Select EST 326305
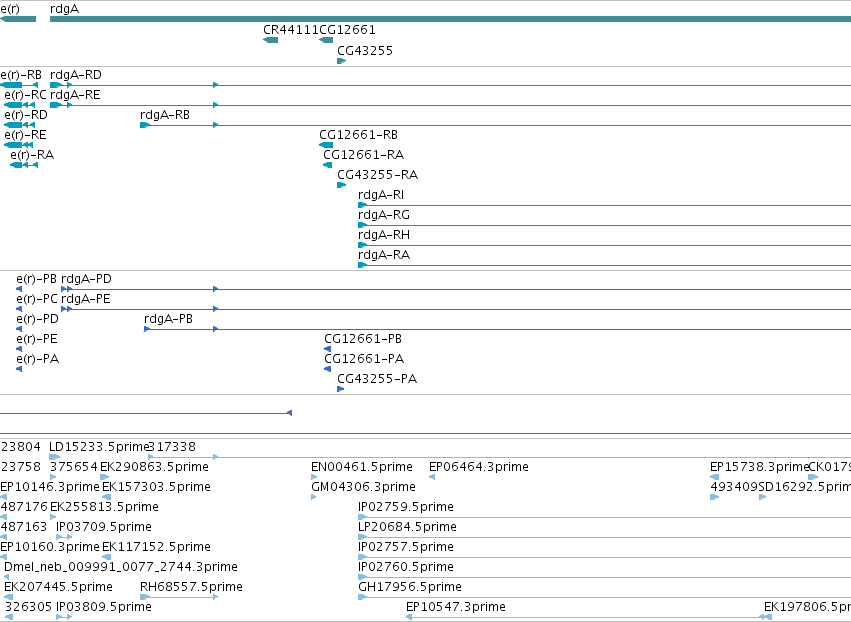This screenshot has height=622, width=851. 28,608
